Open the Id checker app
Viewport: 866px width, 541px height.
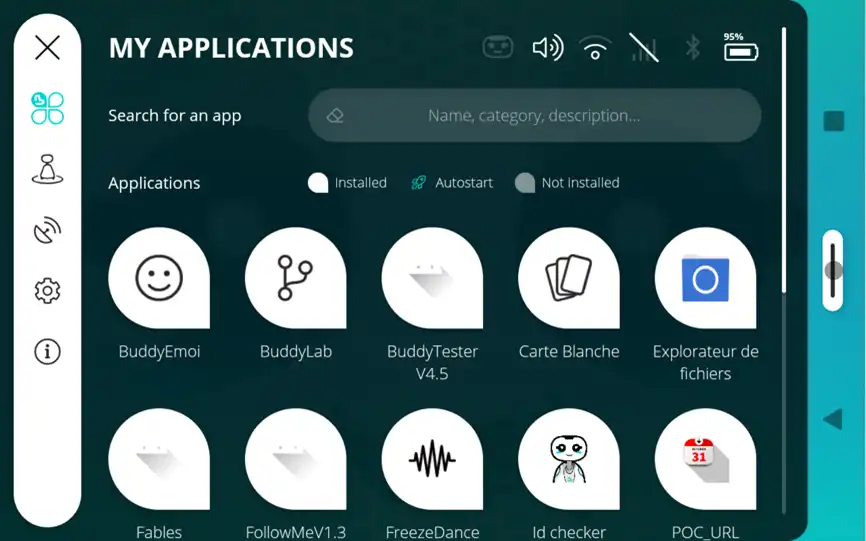pyautogui.click(x=568, y=459)
